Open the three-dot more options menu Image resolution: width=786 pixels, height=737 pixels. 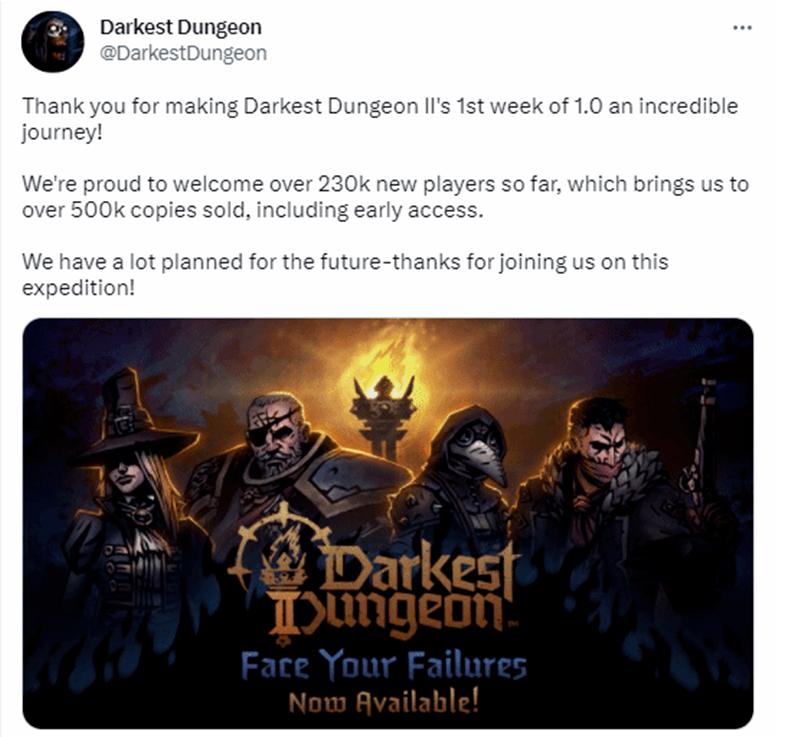click(x=742, y=28)
